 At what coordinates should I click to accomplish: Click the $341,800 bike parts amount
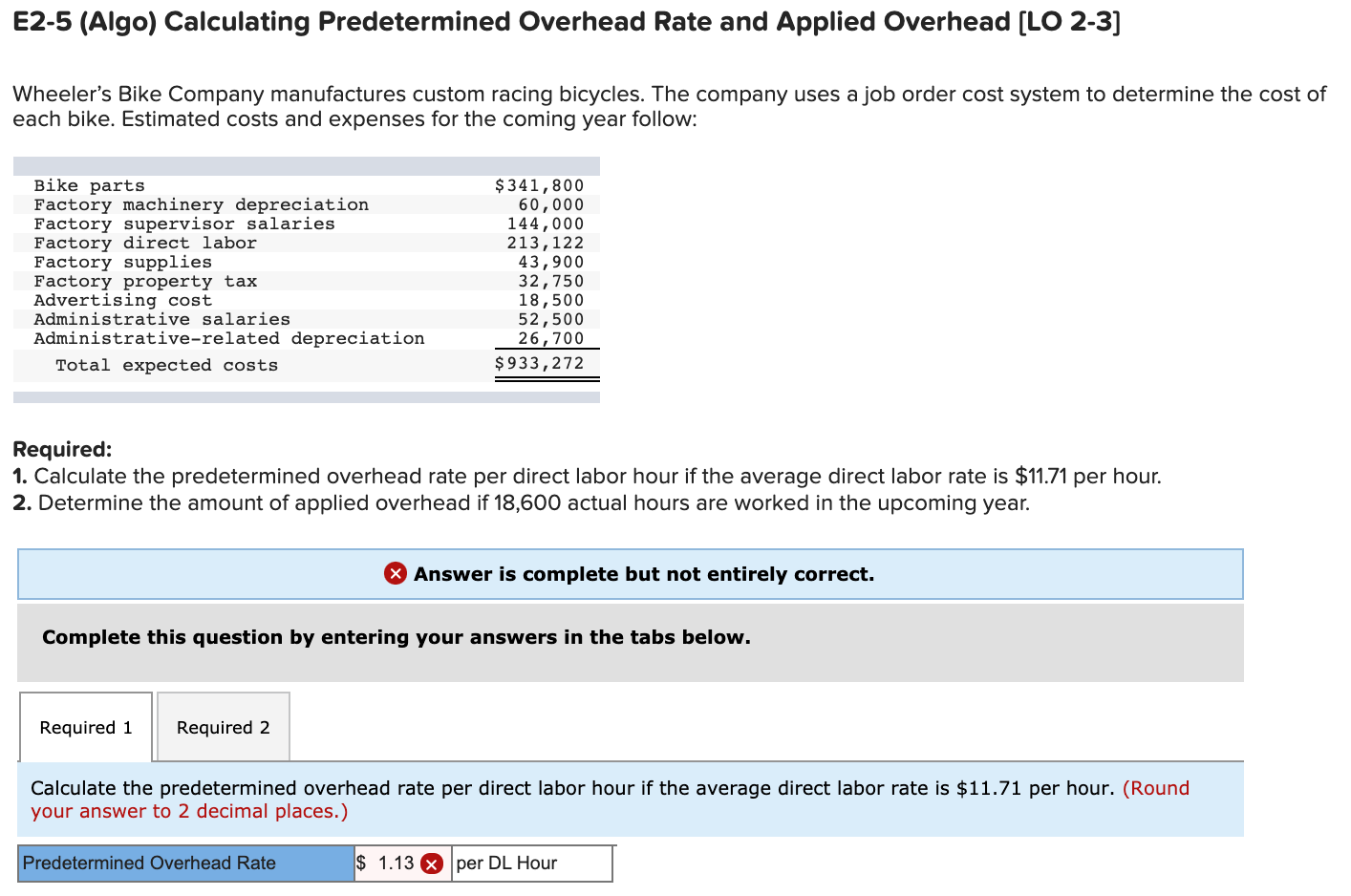coord(539,185)
